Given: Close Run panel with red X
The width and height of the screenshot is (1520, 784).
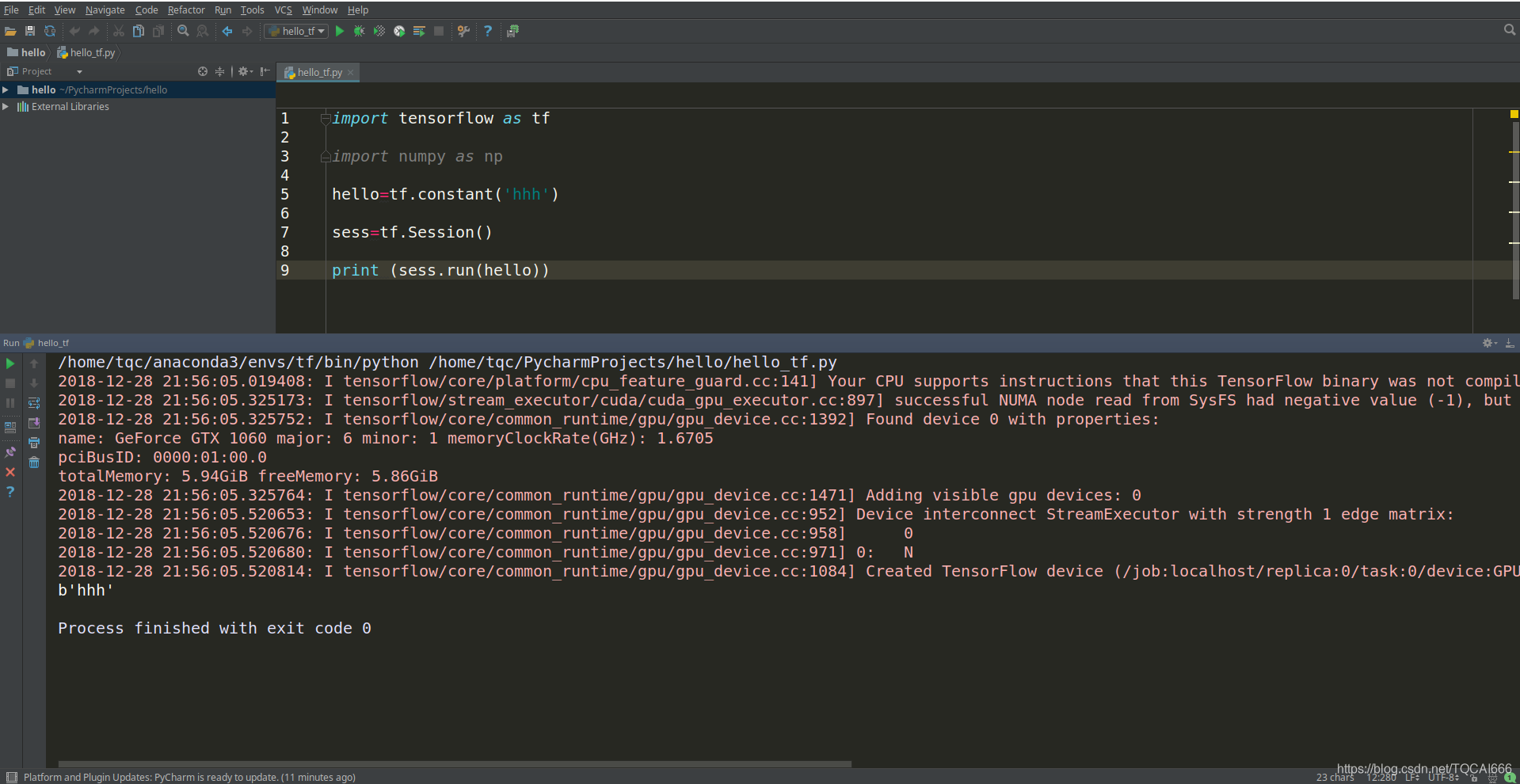Looking at the screenshot, I should [x=10, y=472].
